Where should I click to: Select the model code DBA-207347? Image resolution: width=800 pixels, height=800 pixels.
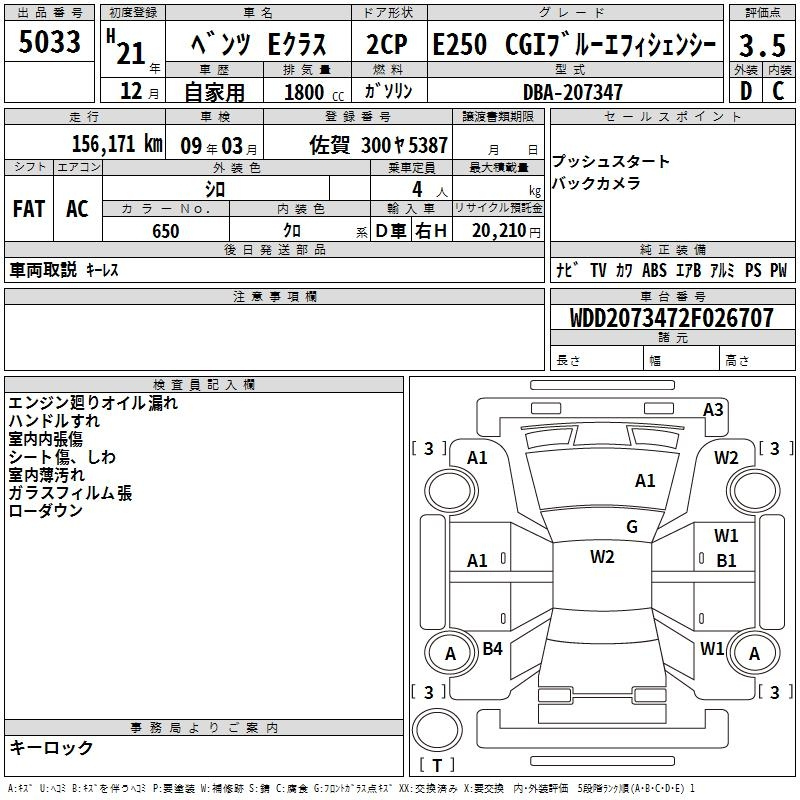pyautogui.click(x=573, y=92)
